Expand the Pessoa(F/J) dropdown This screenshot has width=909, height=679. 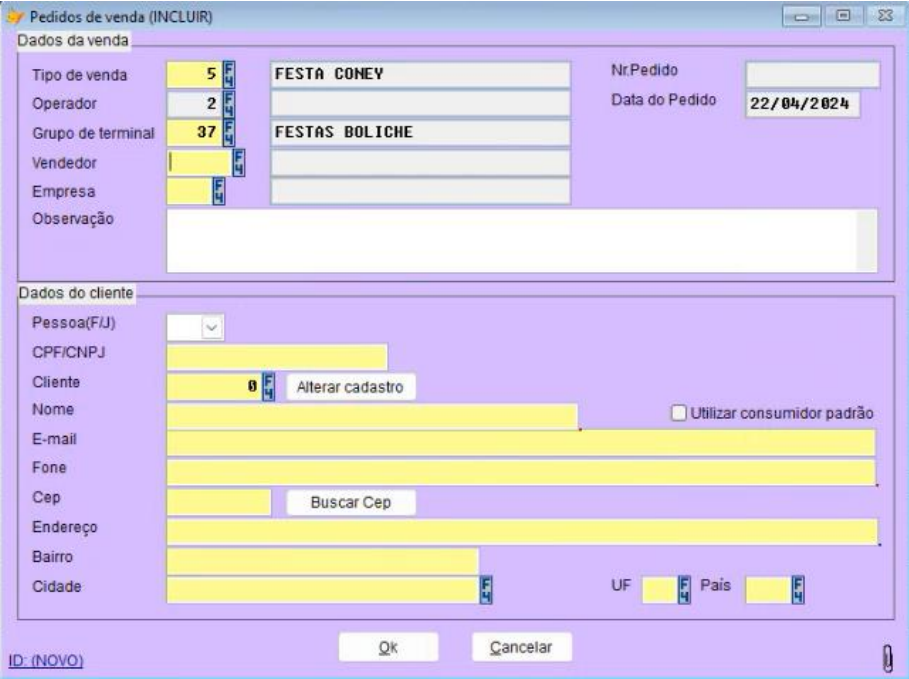click(x=211, y=326)
